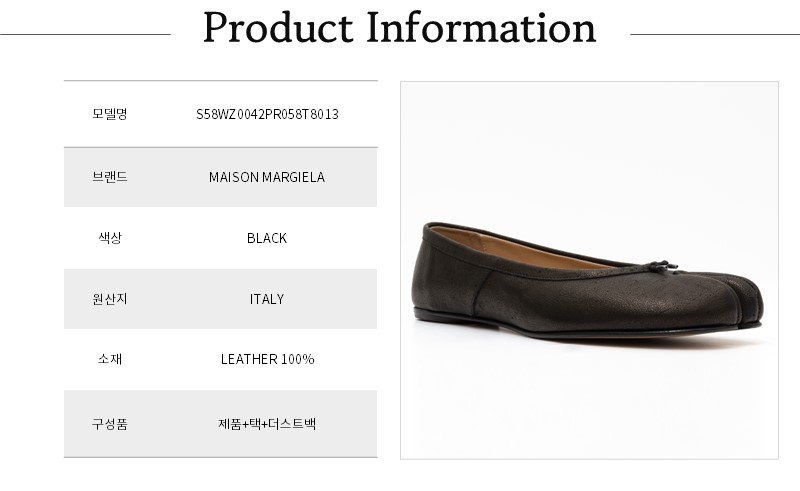Viewport: 800px width, 491px height.
Task: Select the 구성품 row label
Action: pos(110,424)
